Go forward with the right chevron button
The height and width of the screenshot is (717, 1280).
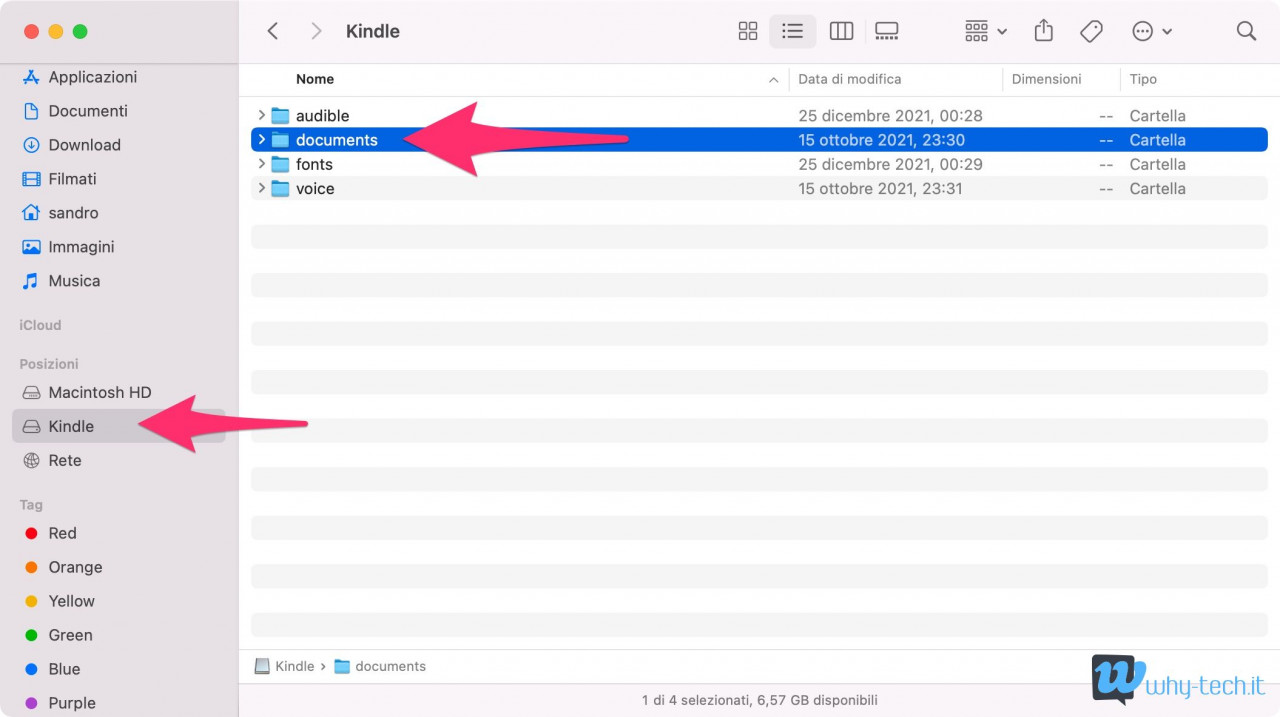coord(317,31)
